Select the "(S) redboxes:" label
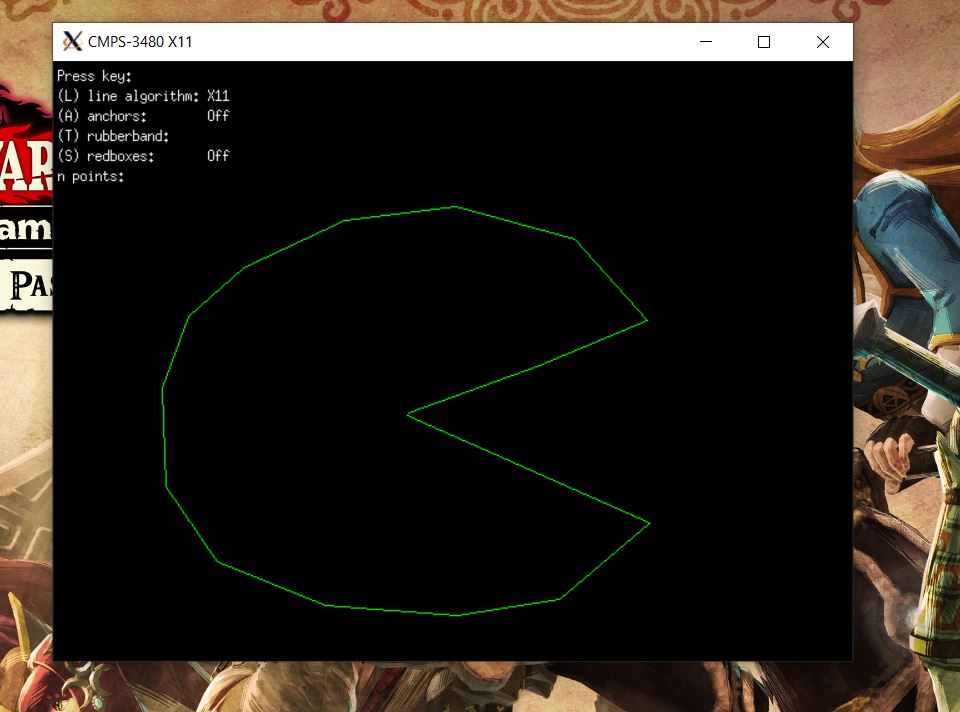Image resolution: width=960 pixels, height=712 pixels. pyautogui.click(x=106, y=156)
